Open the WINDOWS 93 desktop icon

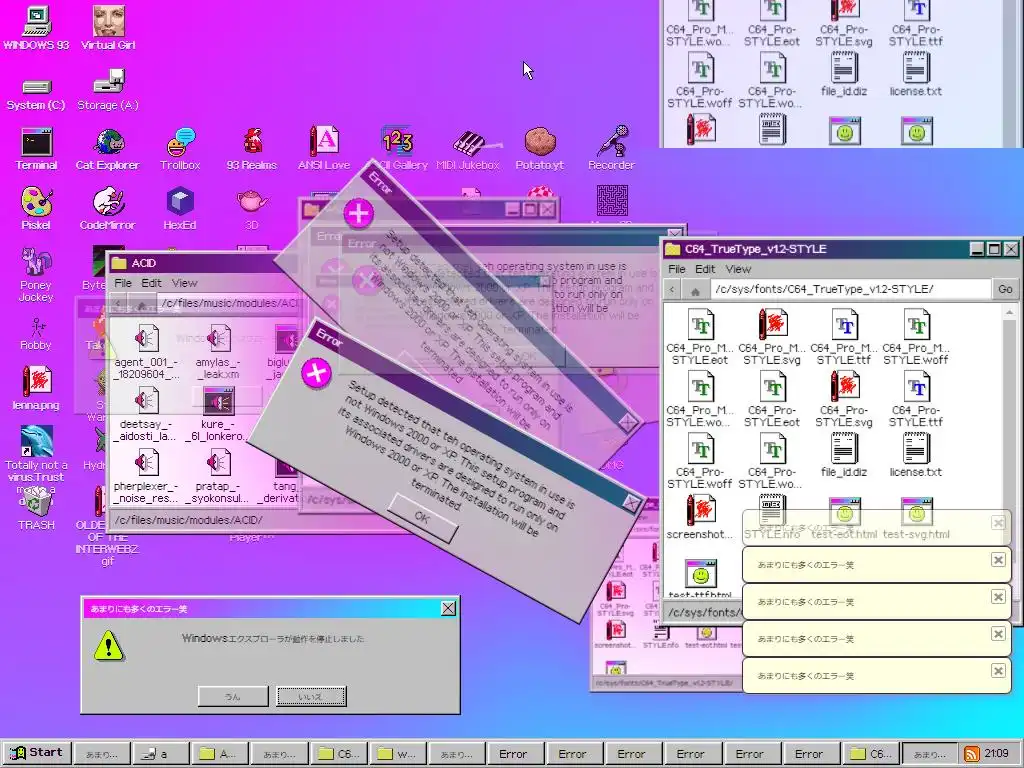click(37, 29)
